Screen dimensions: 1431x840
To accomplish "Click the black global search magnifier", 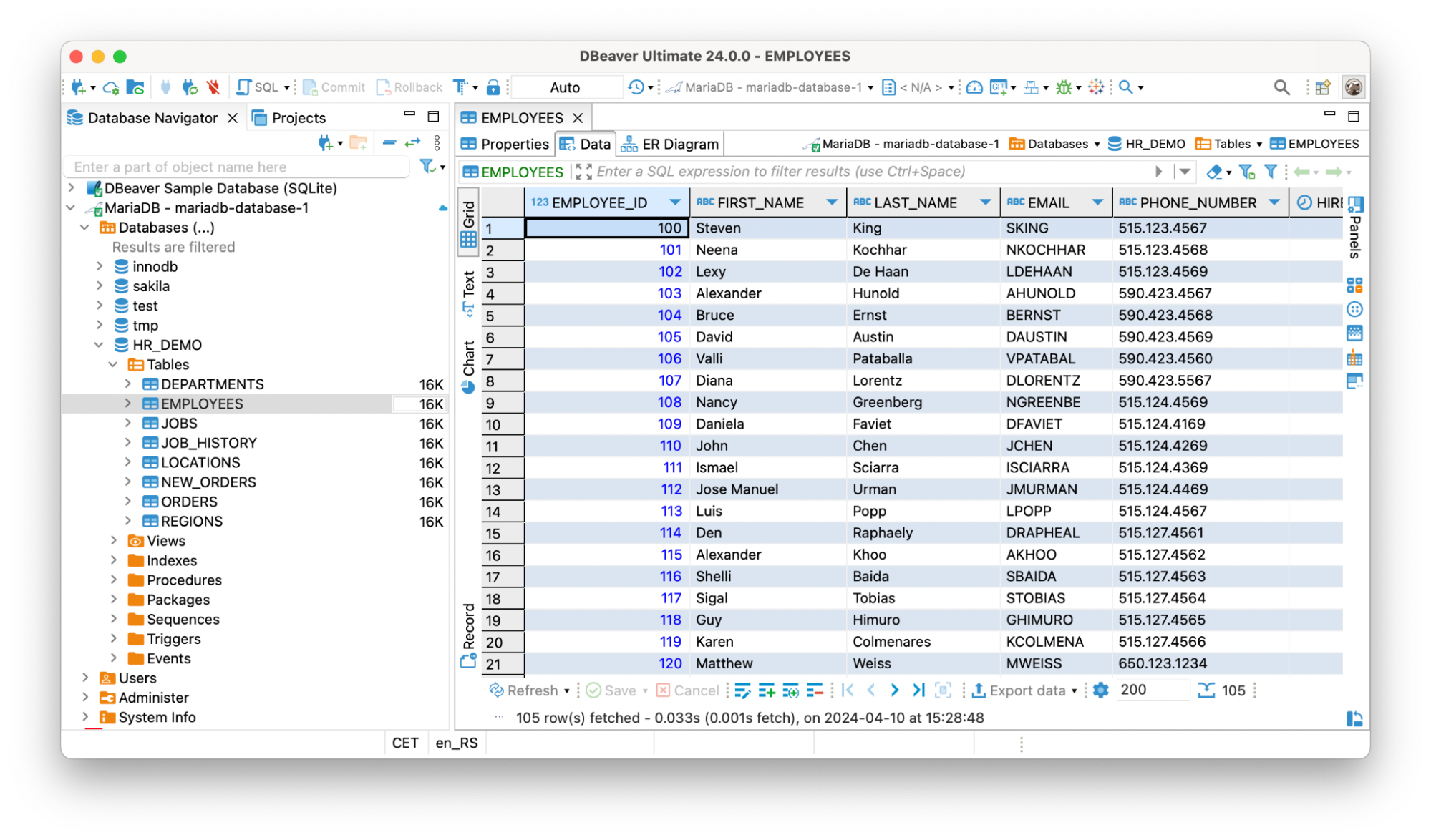I will (x=1281, y=87).
